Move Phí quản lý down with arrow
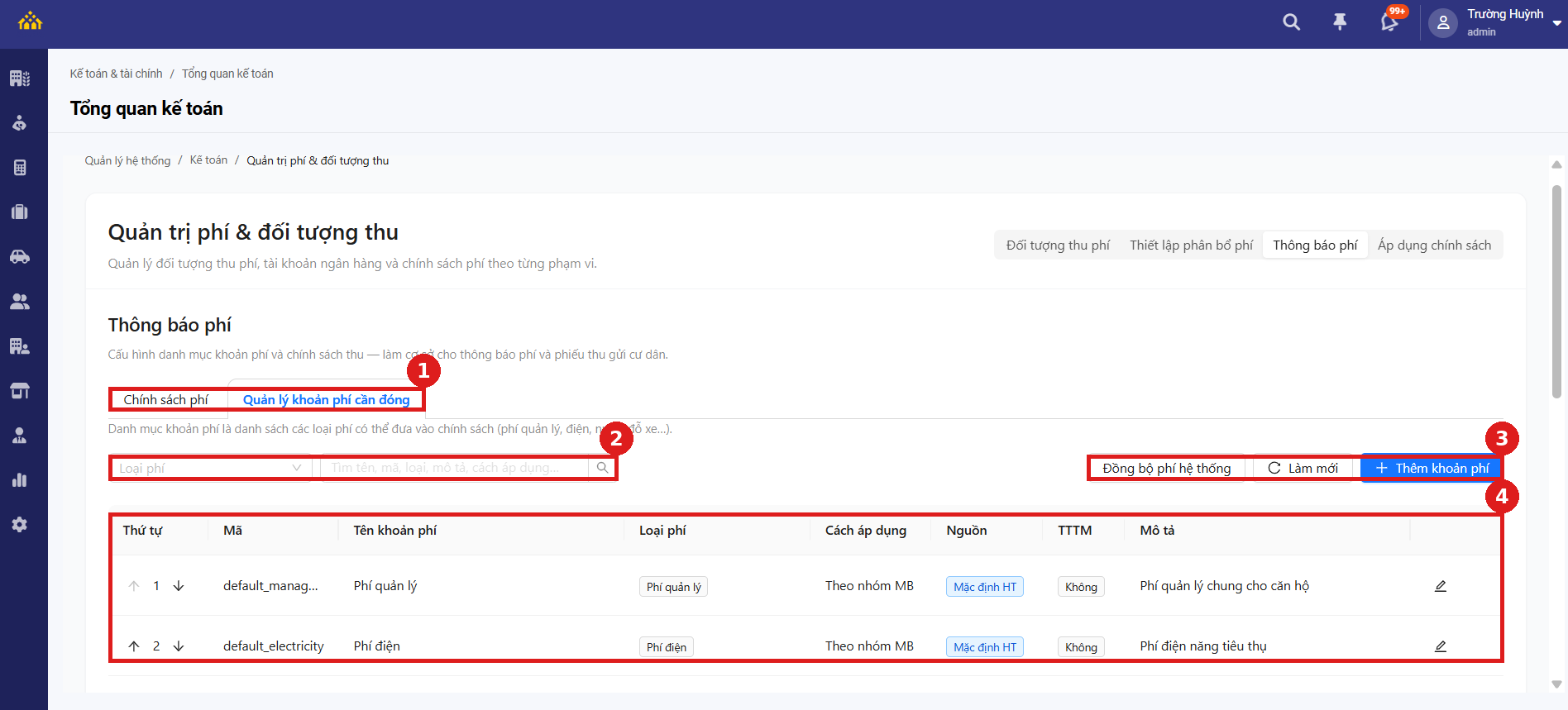 [179, 586]
